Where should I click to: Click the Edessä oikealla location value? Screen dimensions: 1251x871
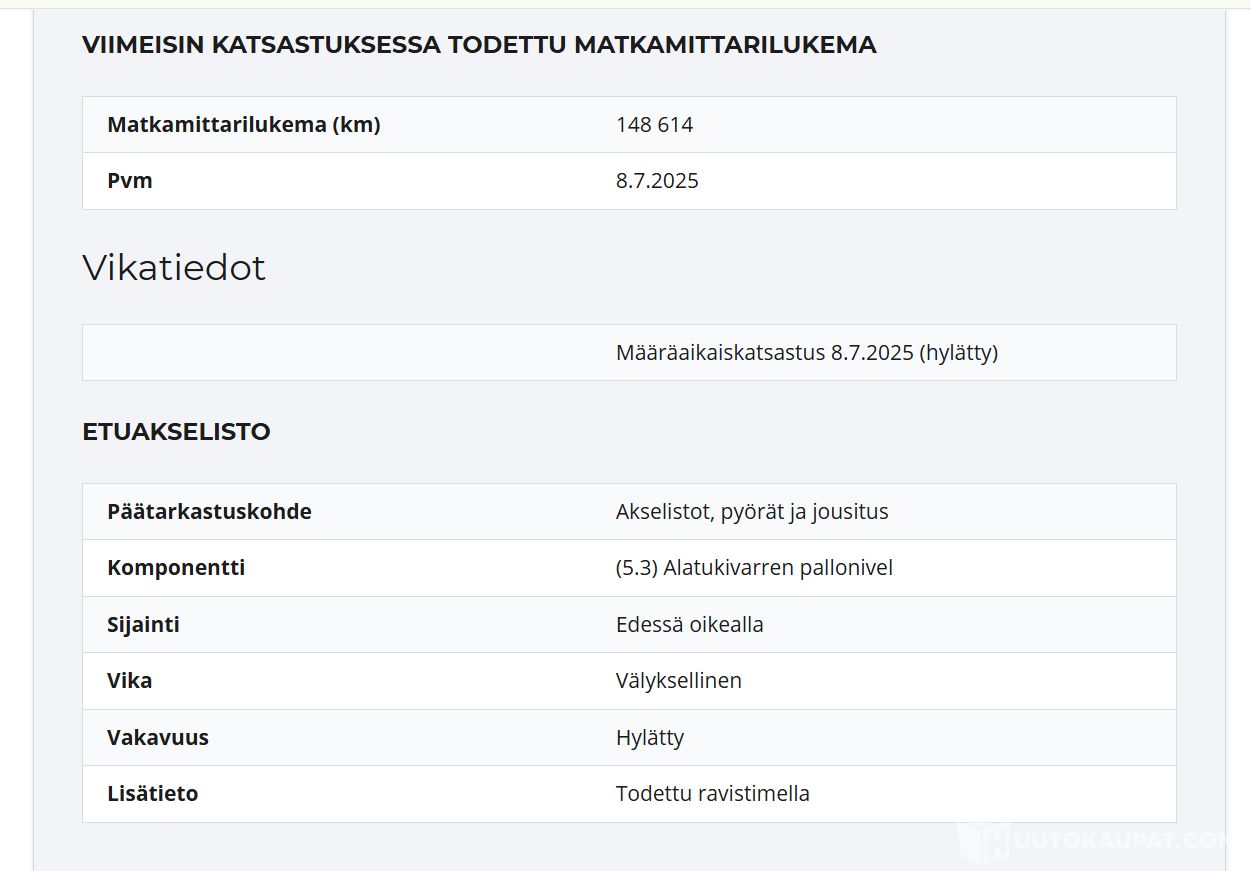[689, 625]
